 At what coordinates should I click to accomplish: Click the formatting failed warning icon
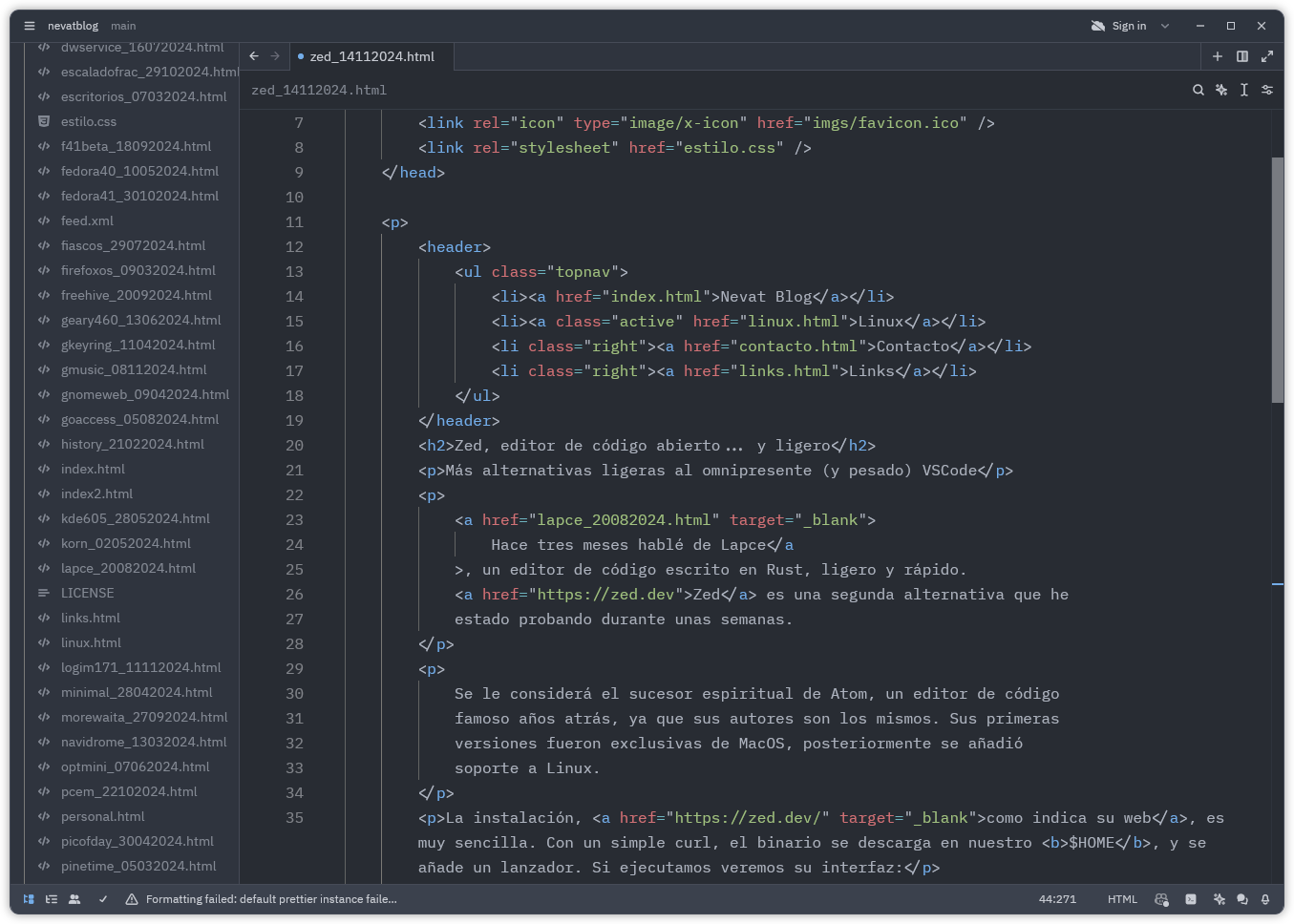[132, 899]
